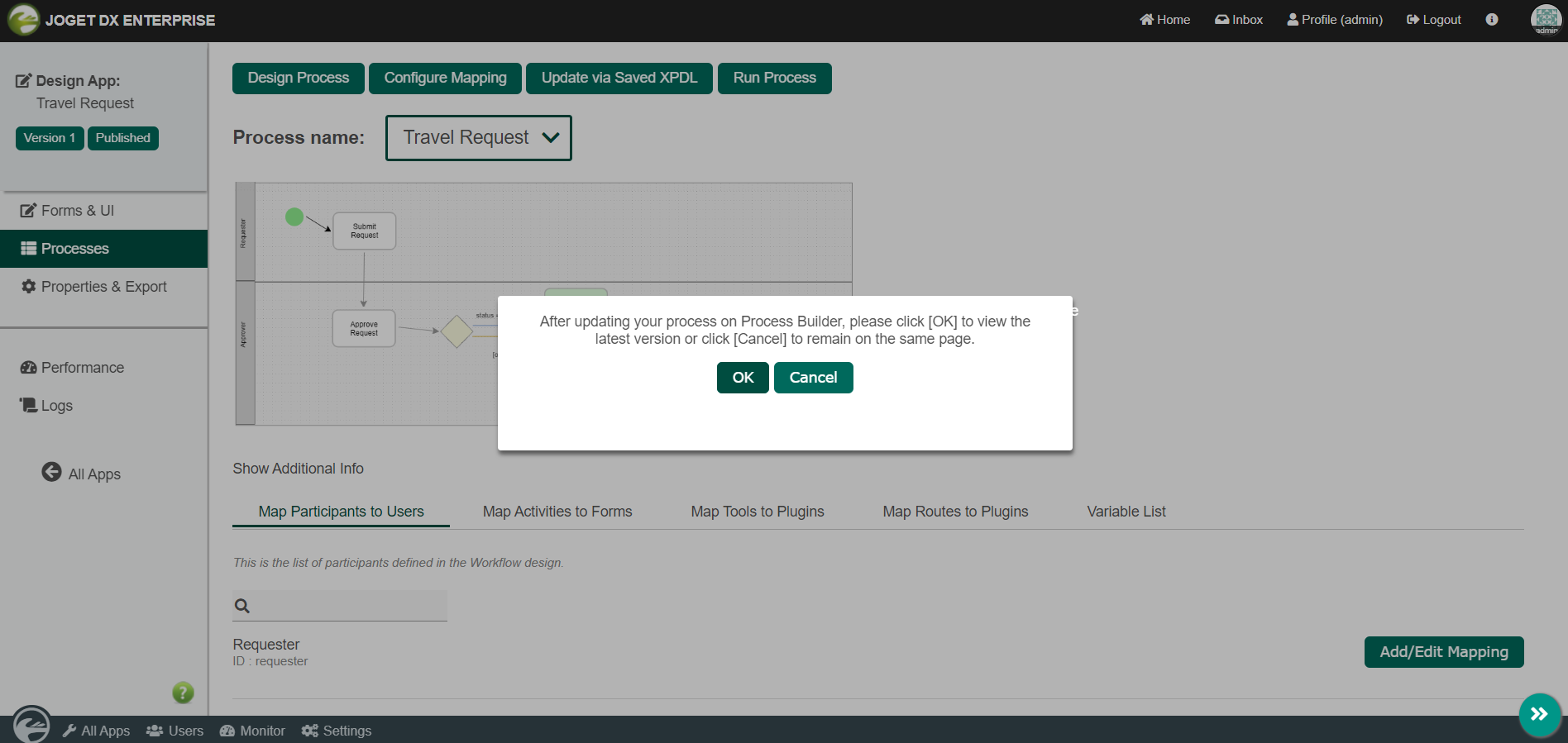Viewport: 1568px width, 743px height.
Task: Click the back arrow beside All Apps
Action: tap(51, 472)
